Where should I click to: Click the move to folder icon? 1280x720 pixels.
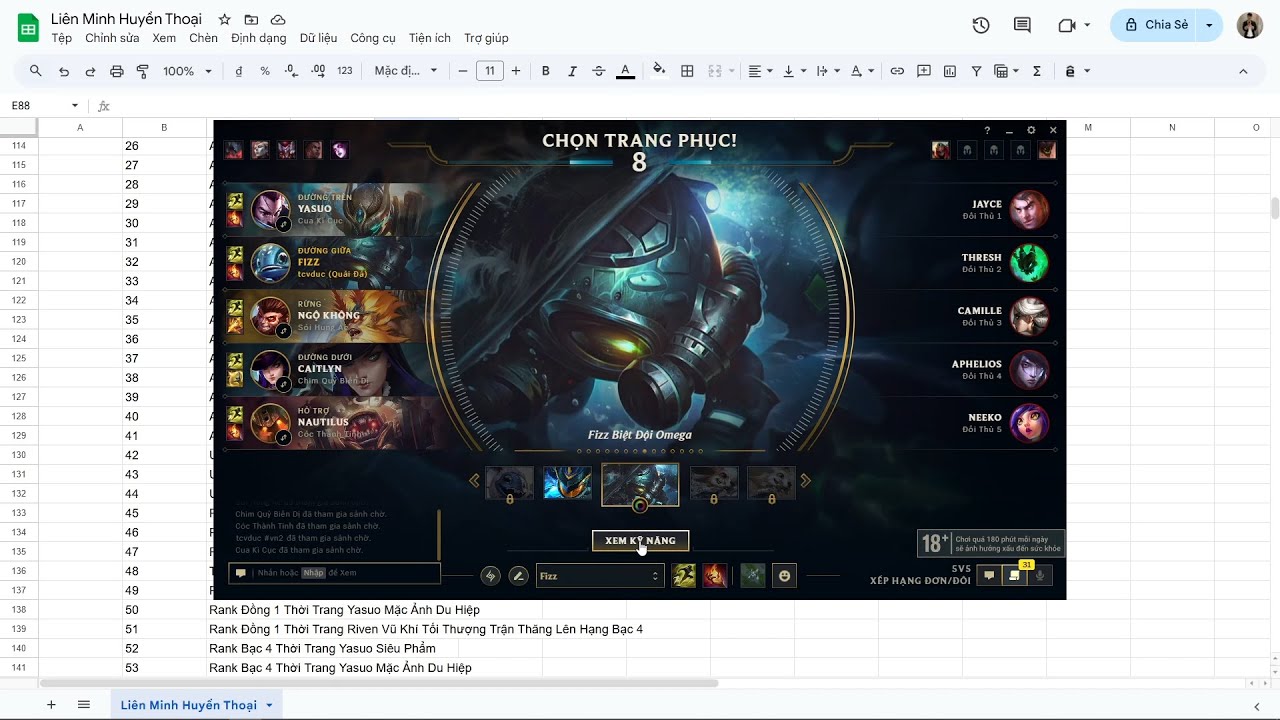click(x=251, y=20)
